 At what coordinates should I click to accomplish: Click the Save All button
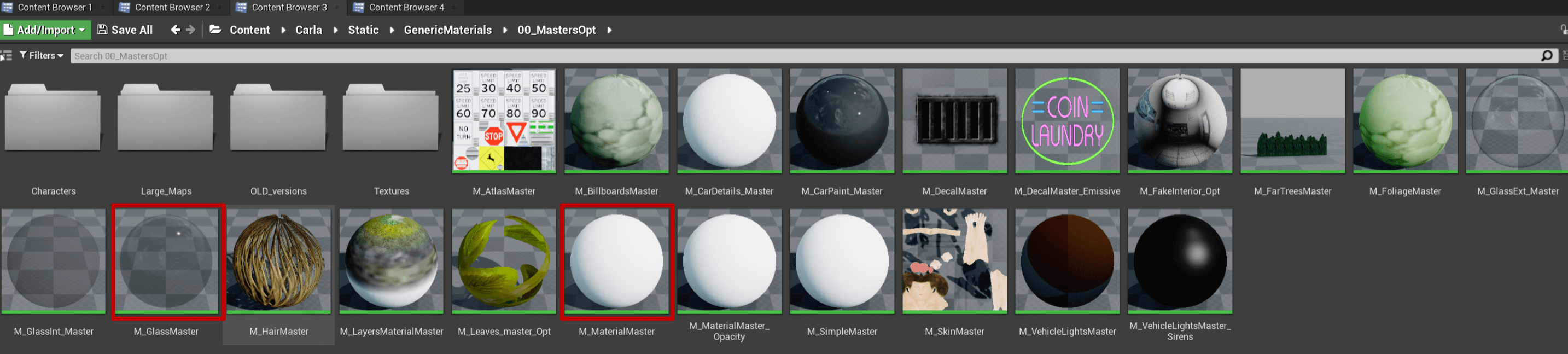[125, 30]
